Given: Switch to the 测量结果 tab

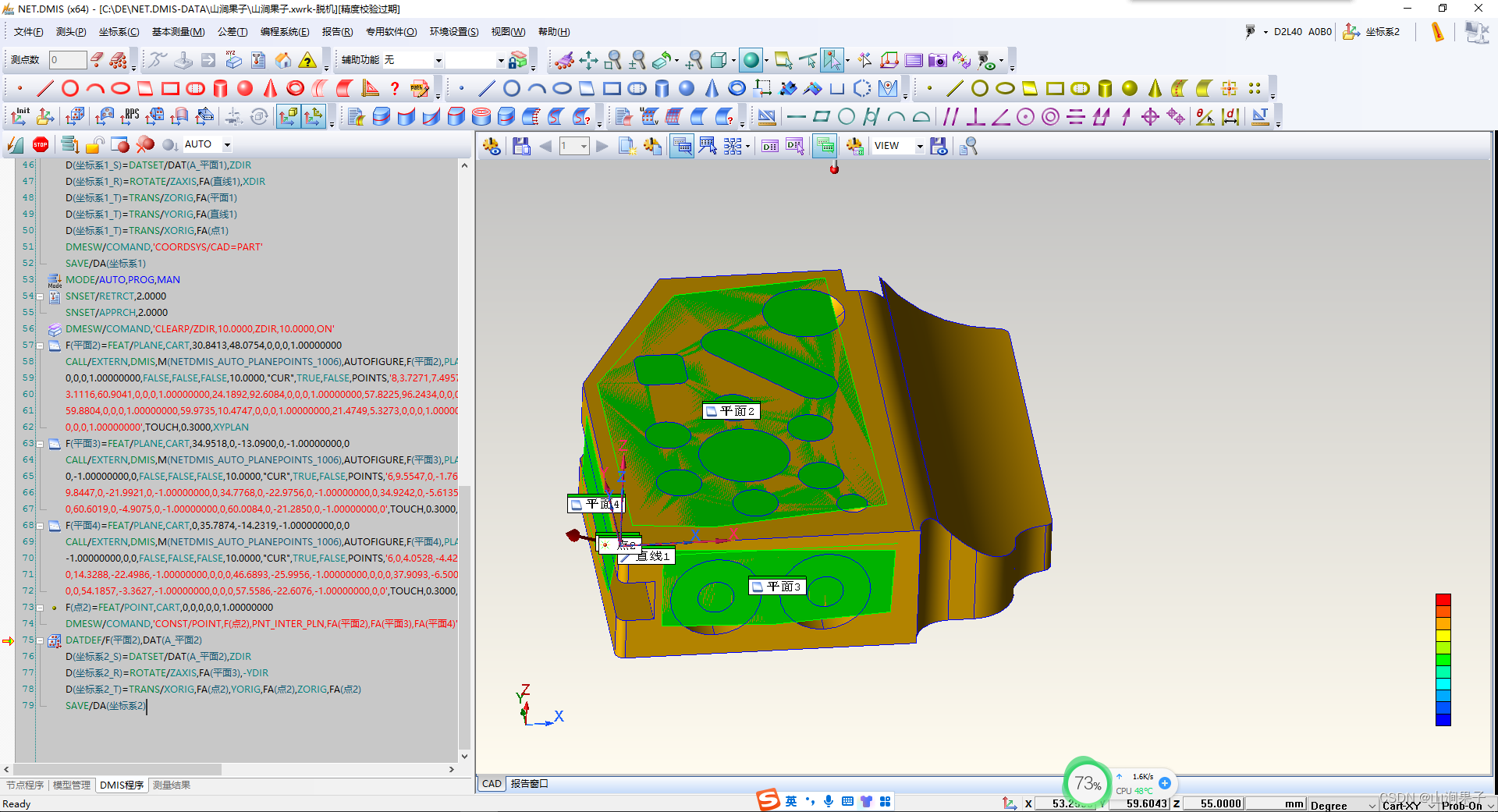Looking at the screenshot, I should [x=172, y=785].
